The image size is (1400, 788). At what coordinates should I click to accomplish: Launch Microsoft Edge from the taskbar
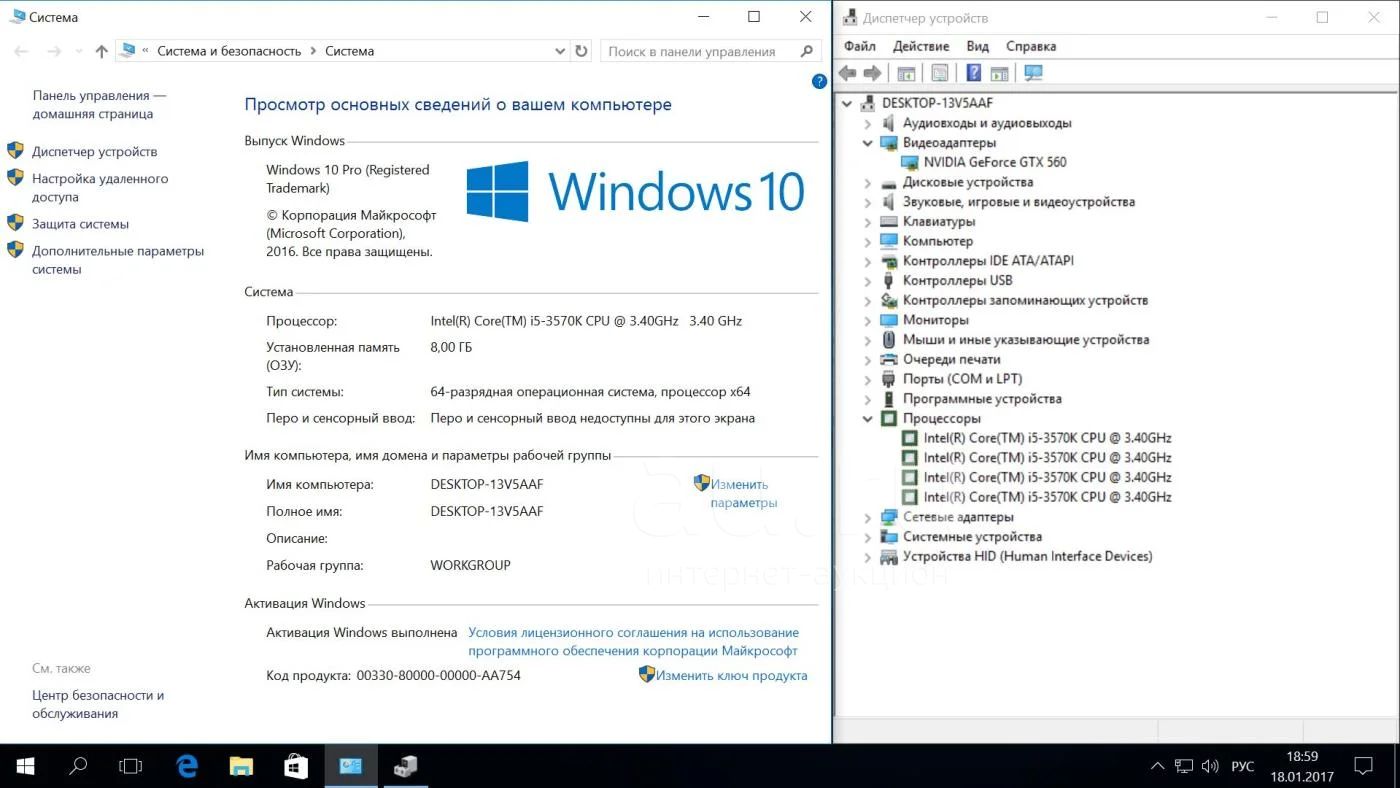(x=187, y=766)
